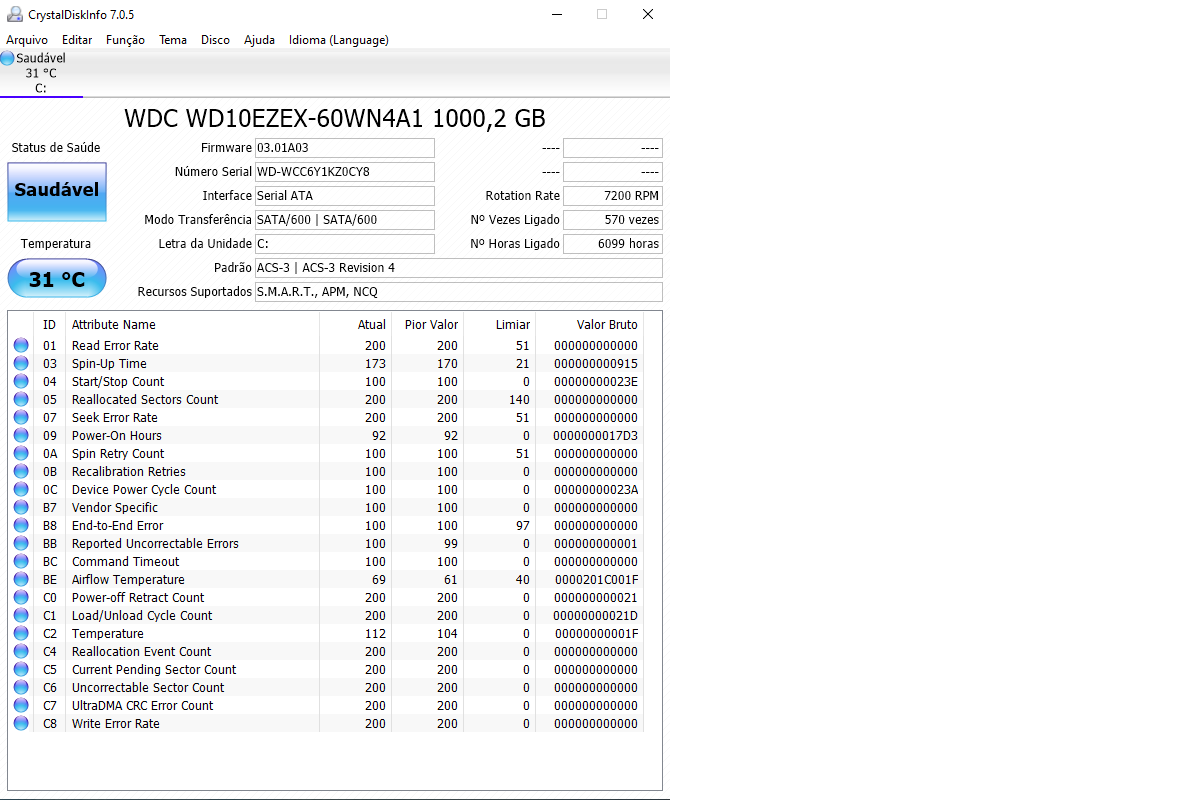Click the status icon for Command Timeout
This screenshot has height=800, width=1180.
(21, 561)
